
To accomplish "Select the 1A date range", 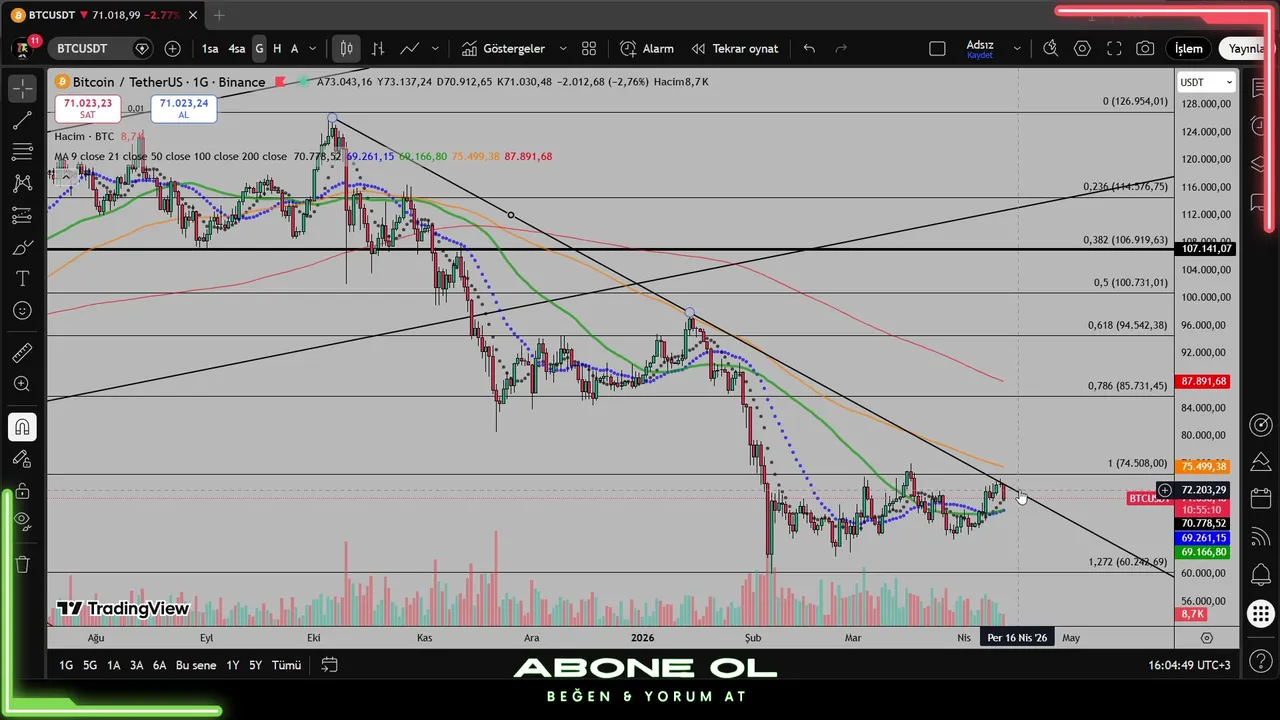I will pos(114,665).
